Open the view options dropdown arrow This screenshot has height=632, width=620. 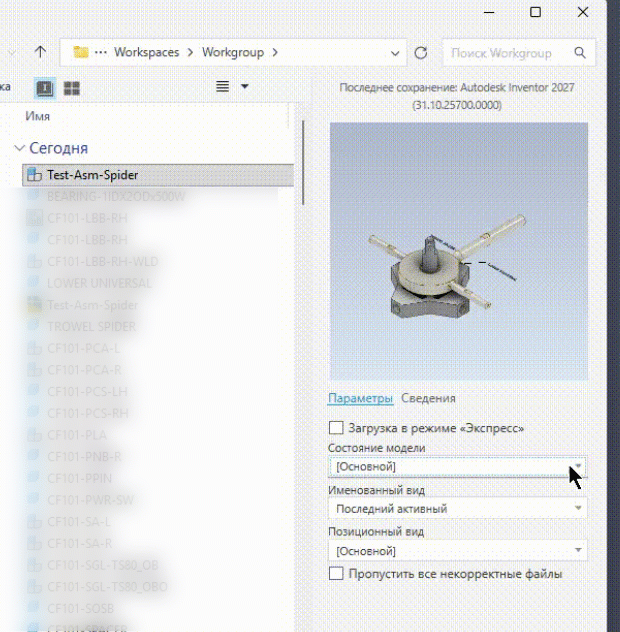pos(244,86)
